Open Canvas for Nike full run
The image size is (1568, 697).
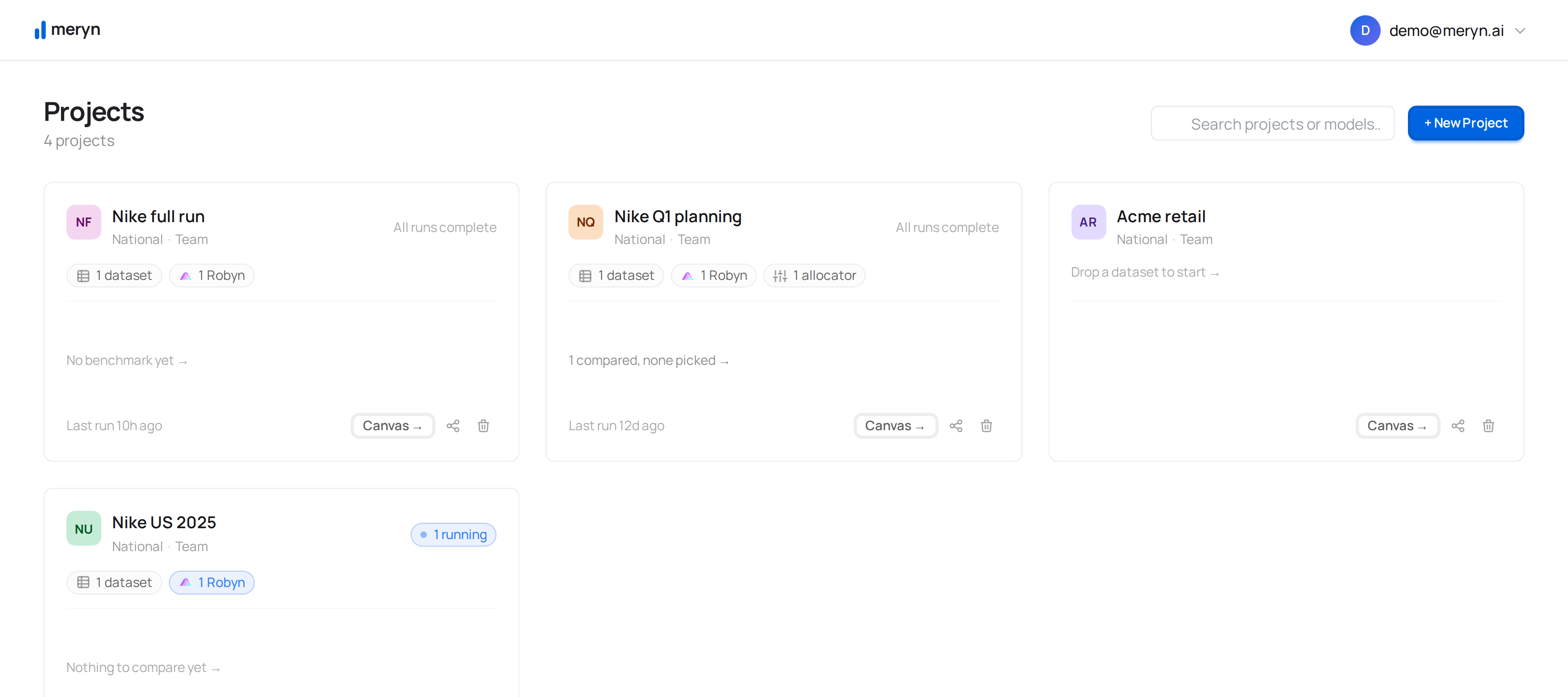(x=393, y=425)
